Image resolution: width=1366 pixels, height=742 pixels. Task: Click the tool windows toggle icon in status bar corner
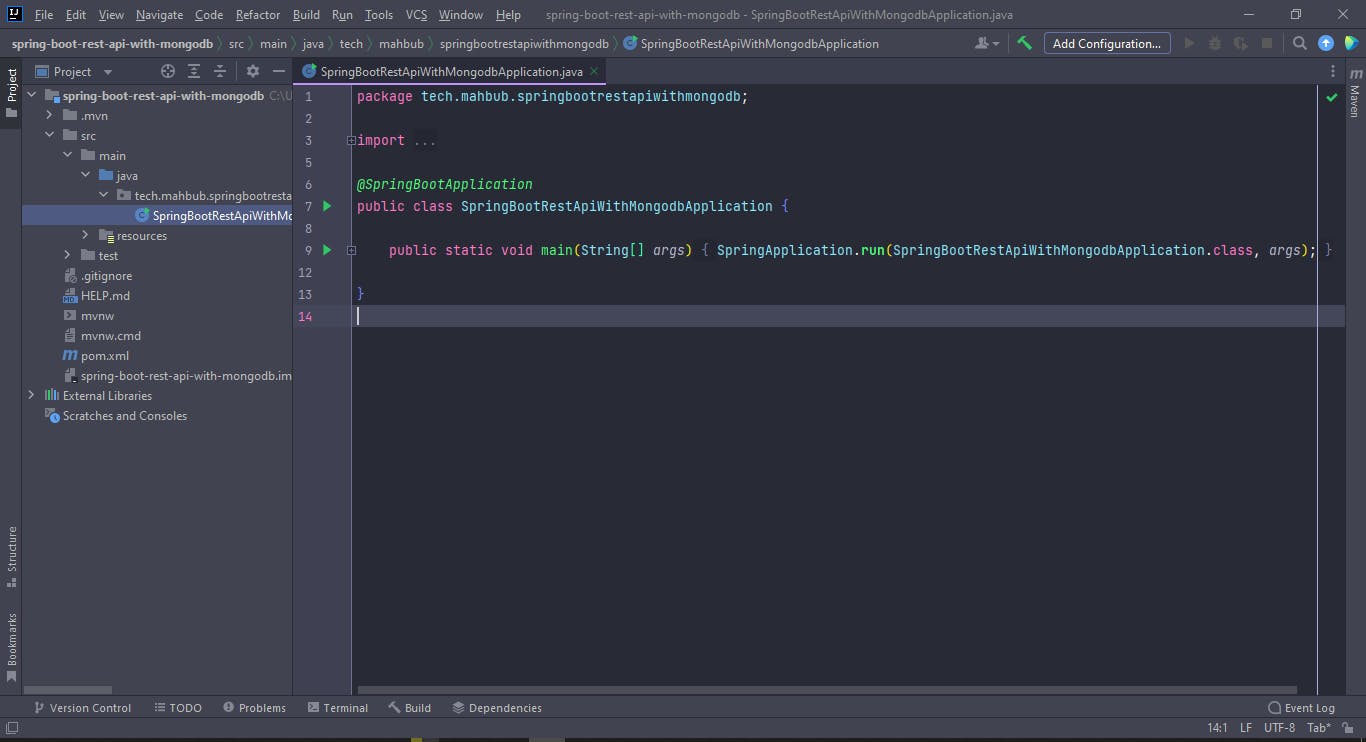[x=12, y=728]
